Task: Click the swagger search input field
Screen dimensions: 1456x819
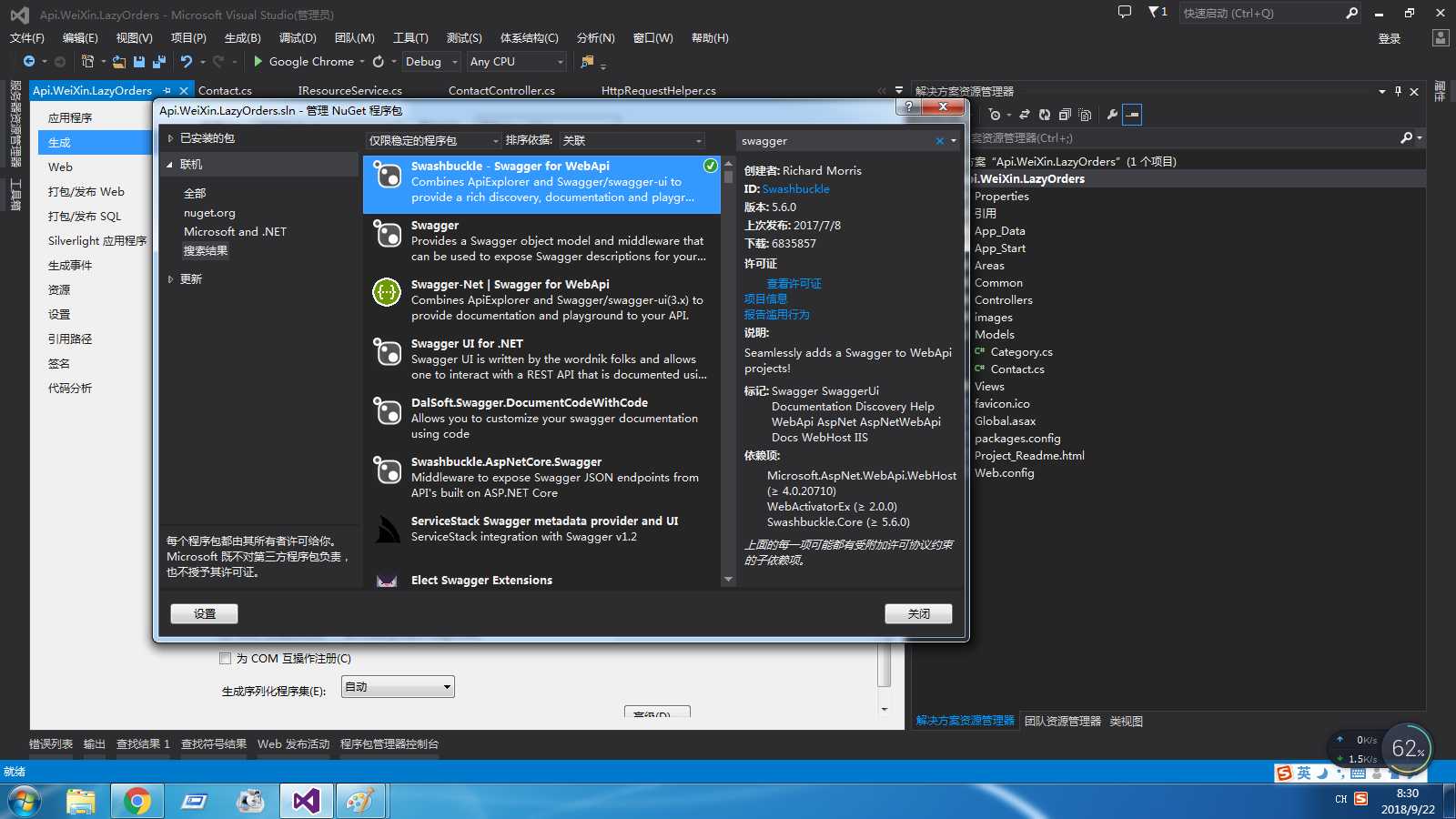Action: pos(835,141)
